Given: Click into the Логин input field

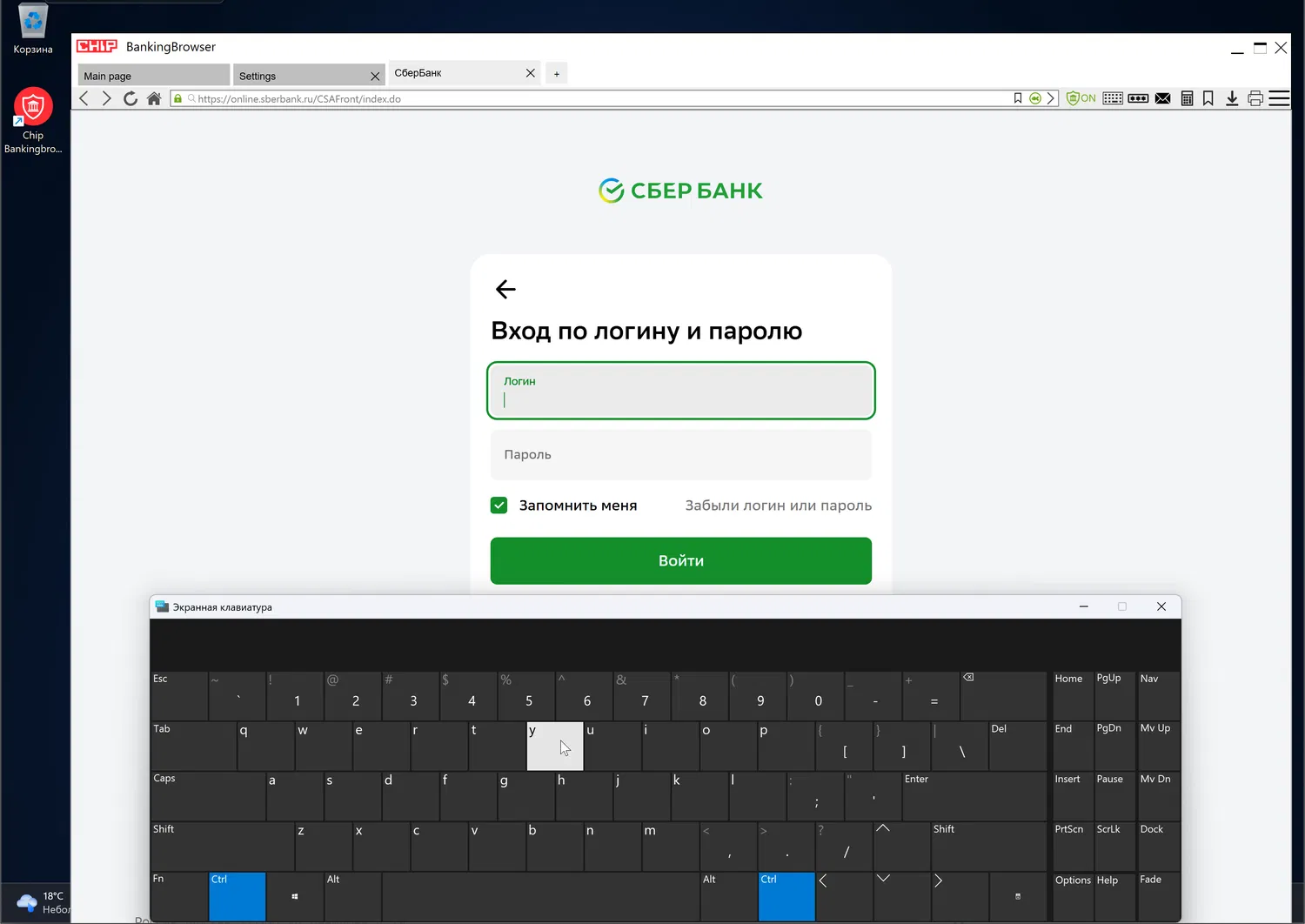Looking at the screenshot, I should pos(681,391).
